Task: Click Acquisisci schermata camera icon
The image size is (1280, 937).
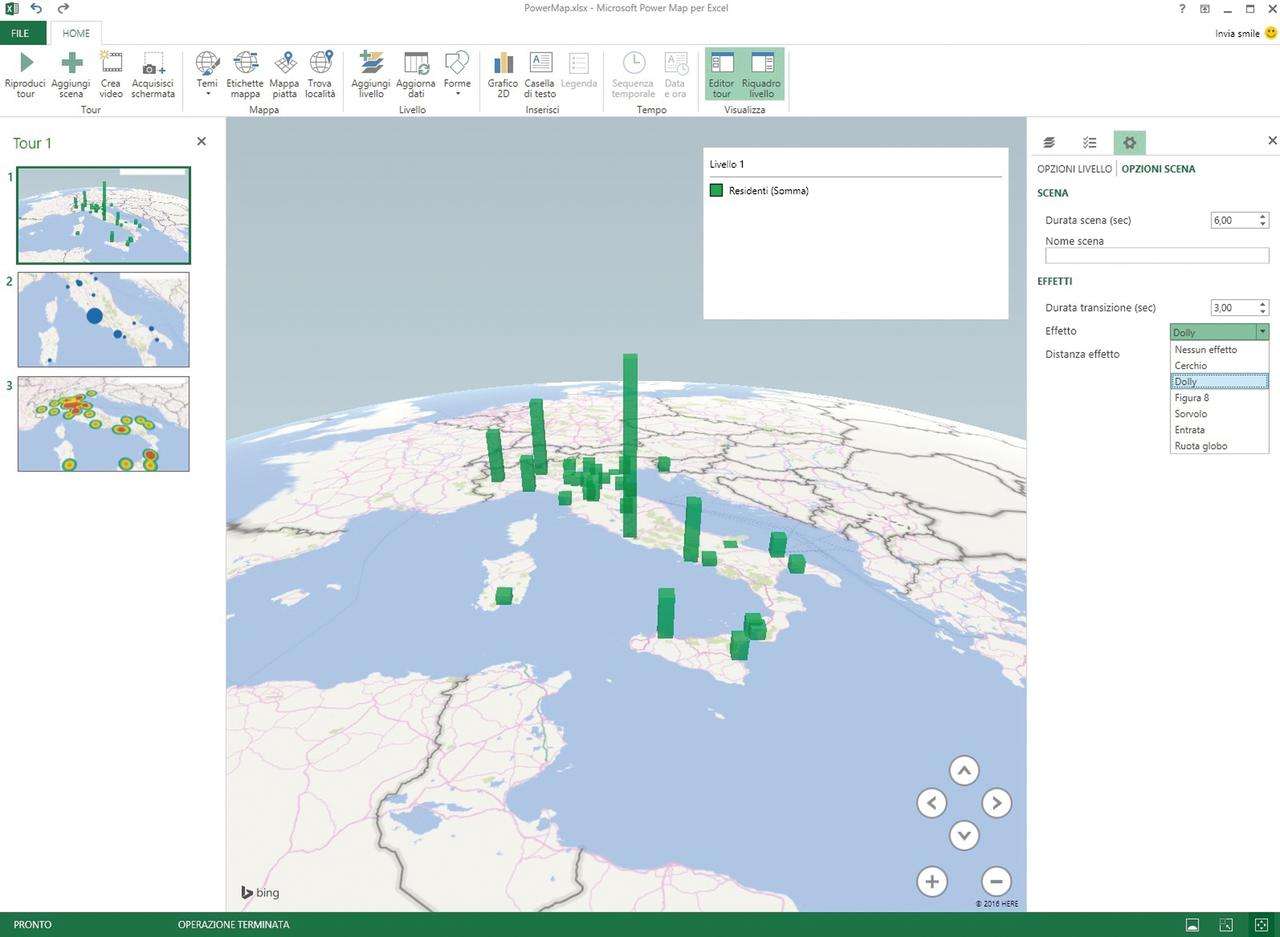Action: pos(153,64)
